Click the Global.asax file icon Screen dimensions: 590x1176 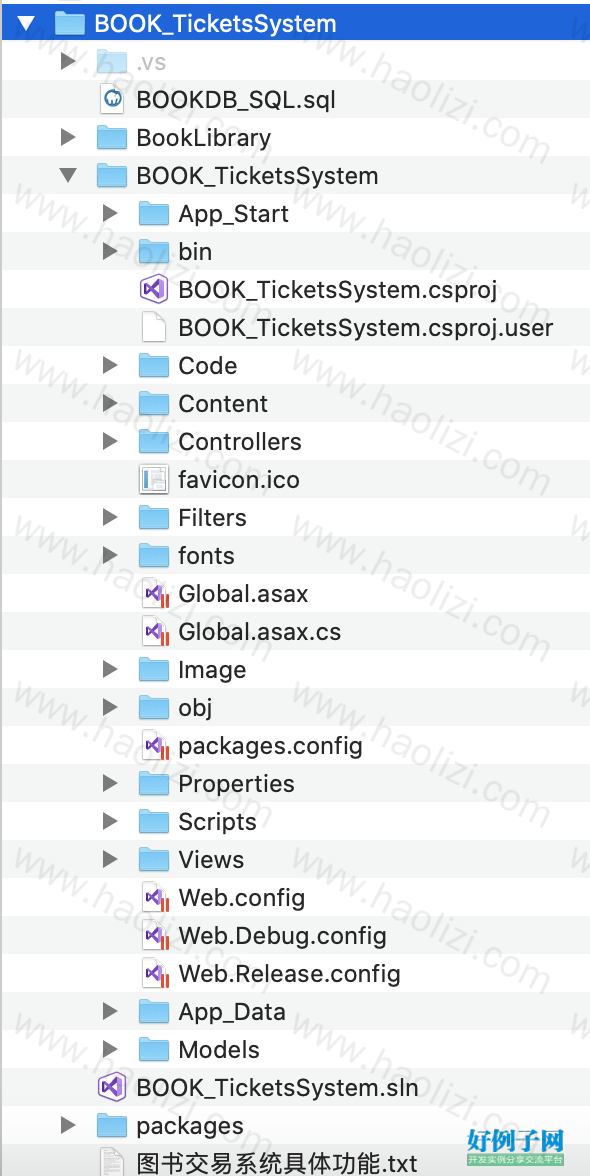click(x=155, y=593)
